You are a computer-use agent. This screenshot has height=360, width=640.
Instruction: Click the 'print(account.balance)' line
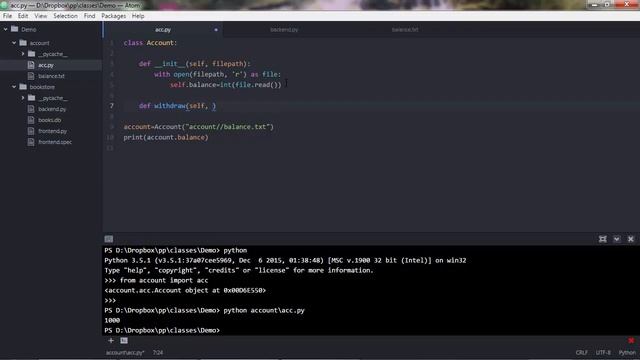[166, 138]
